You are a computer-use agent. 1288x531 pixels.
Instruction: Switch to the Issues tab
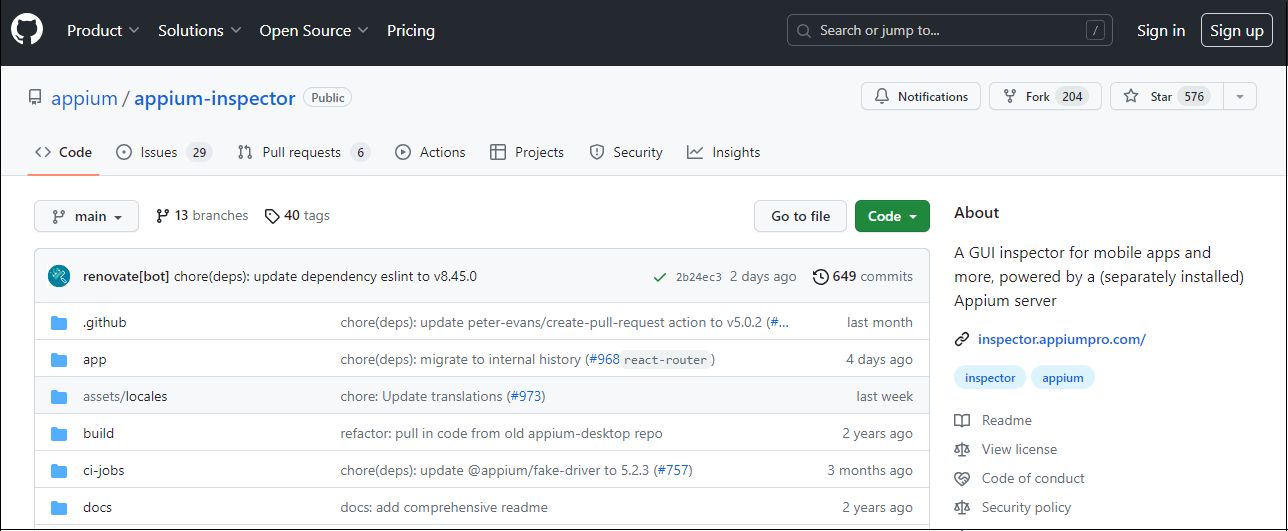163,152
